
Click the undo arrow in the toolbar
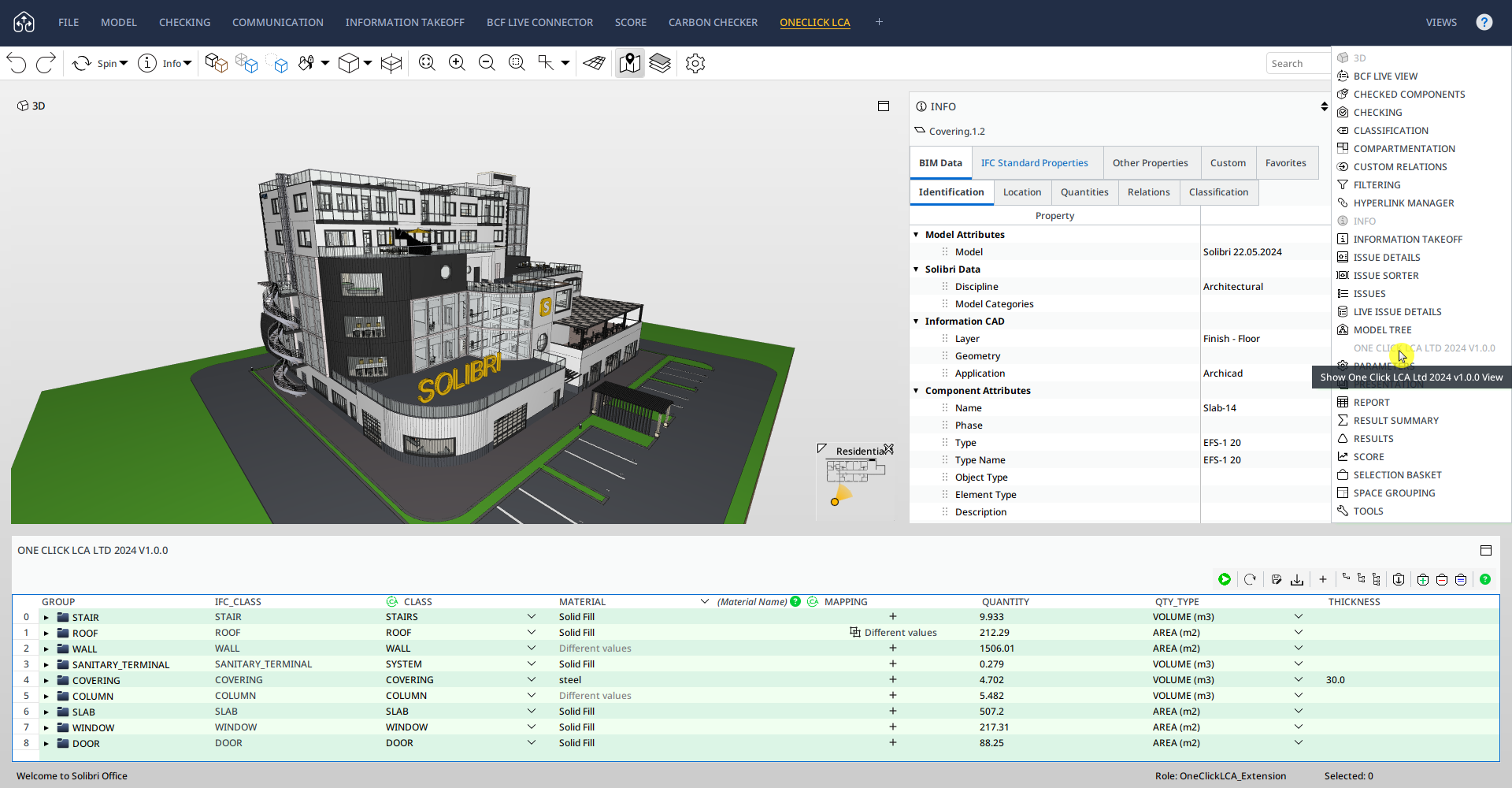[17, 63]
